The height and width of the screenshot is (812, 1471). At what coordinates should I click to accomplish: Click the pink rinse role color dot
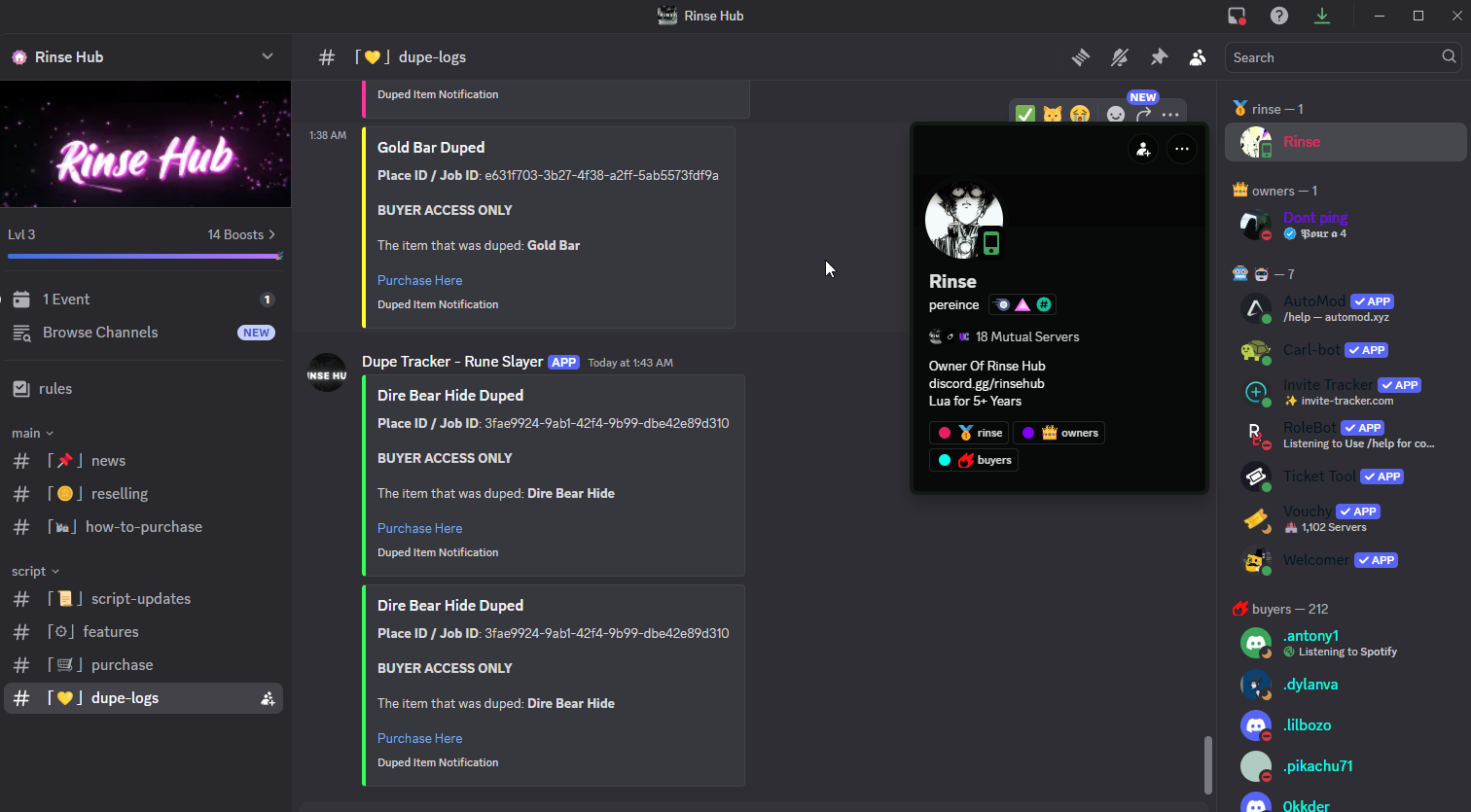point(944,433)
